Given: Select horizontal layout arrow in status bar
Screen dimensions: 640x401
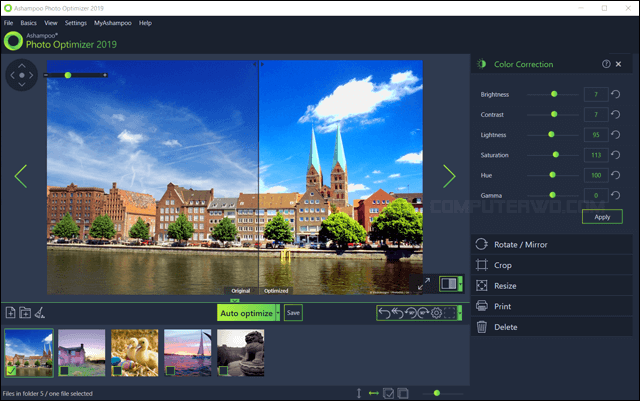Looking at the screenshot, I should coord(373,393).
